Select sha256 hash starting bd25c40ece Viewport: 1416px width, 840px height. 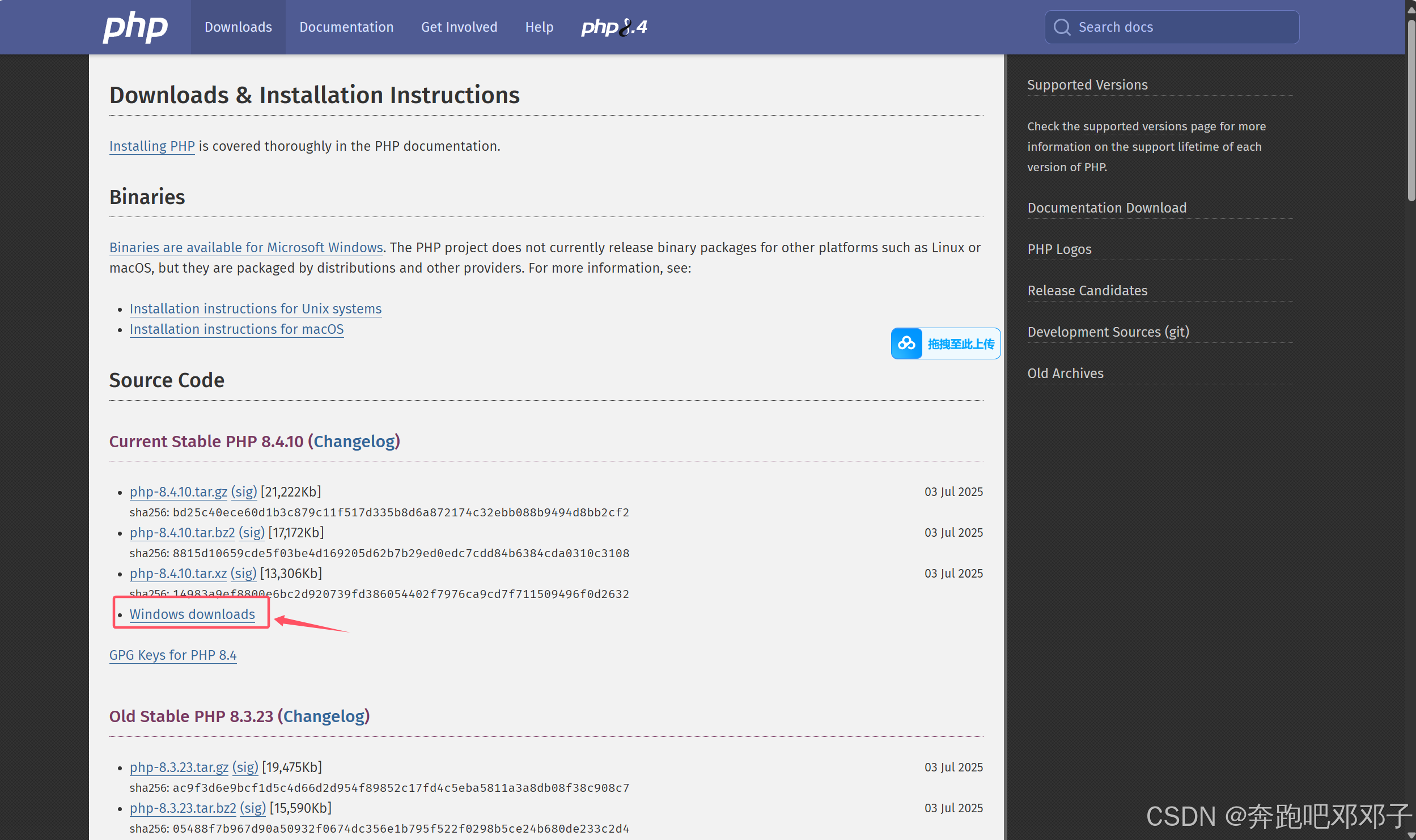tap(401, 512)
